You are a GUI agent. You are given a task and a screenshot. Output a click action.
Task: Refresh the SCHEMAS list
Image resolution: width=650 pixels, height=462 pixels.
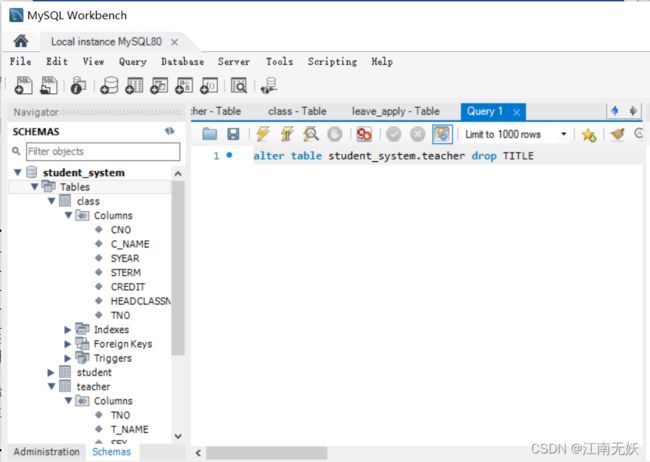170,131
